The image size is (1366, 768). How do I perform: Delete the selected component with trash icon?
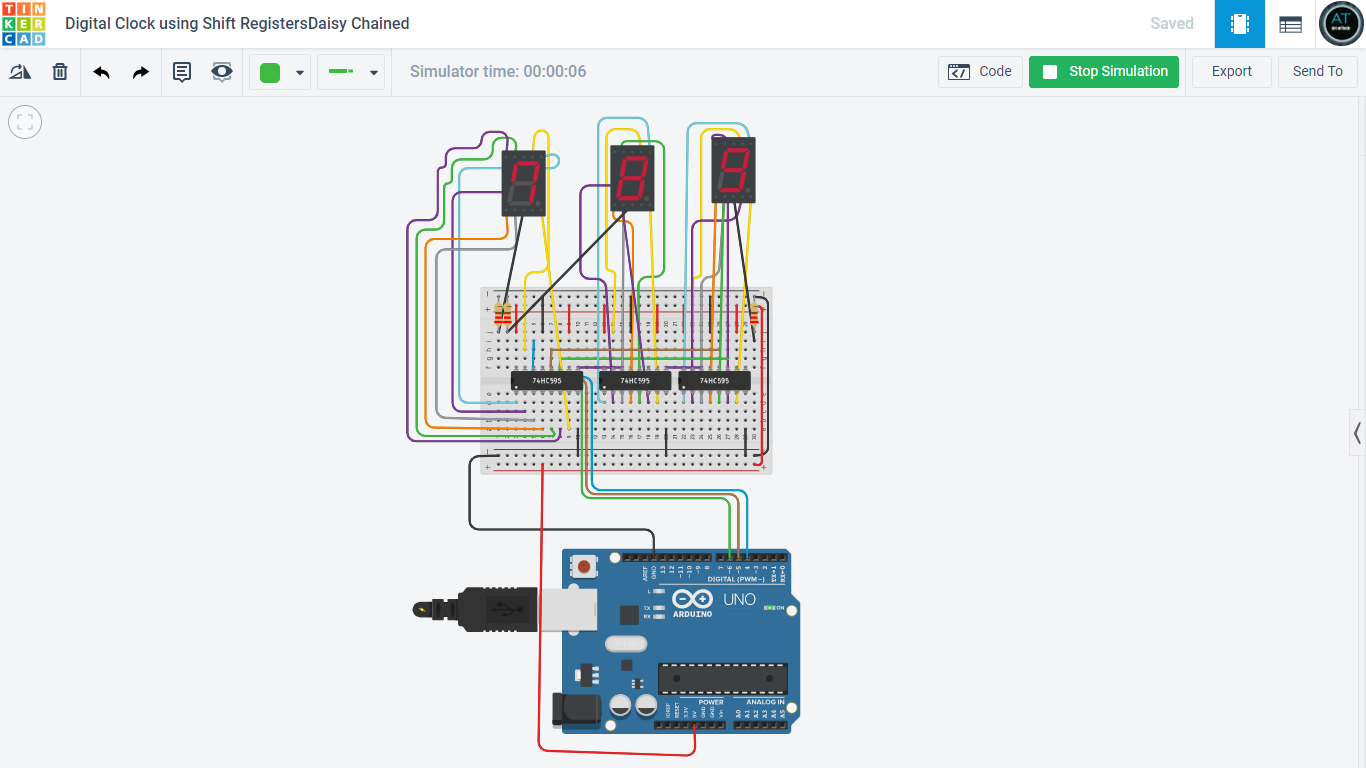pyautogui.click(x=59, y=71)
